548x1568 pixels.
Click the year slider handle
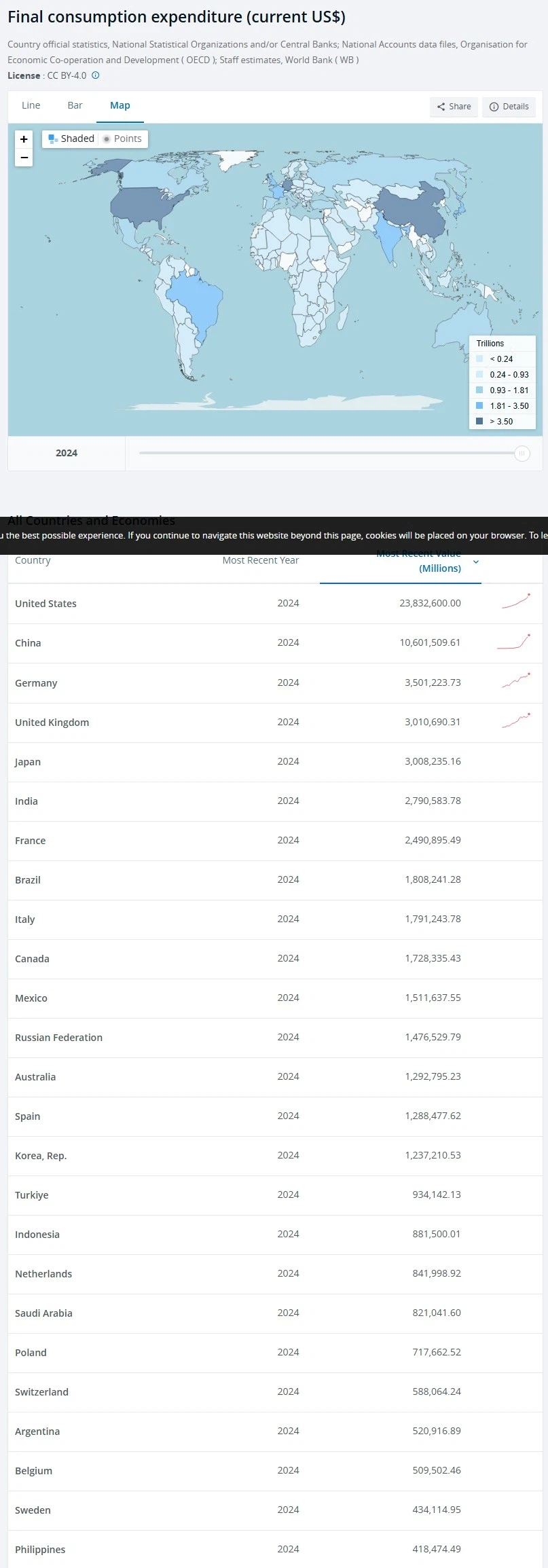pos(522,454)
